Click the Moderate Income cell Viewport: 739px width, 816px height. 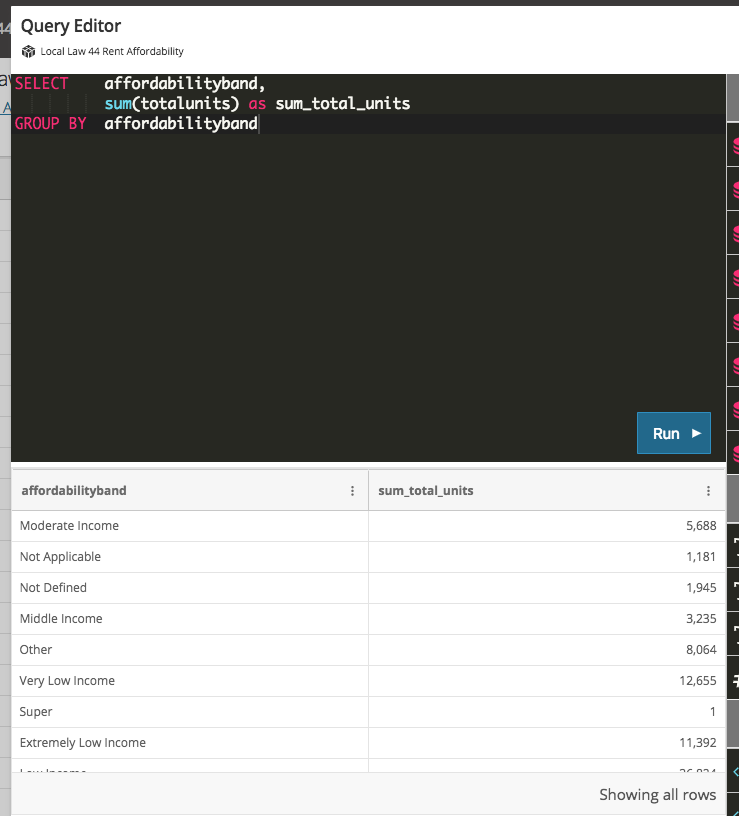190,526
